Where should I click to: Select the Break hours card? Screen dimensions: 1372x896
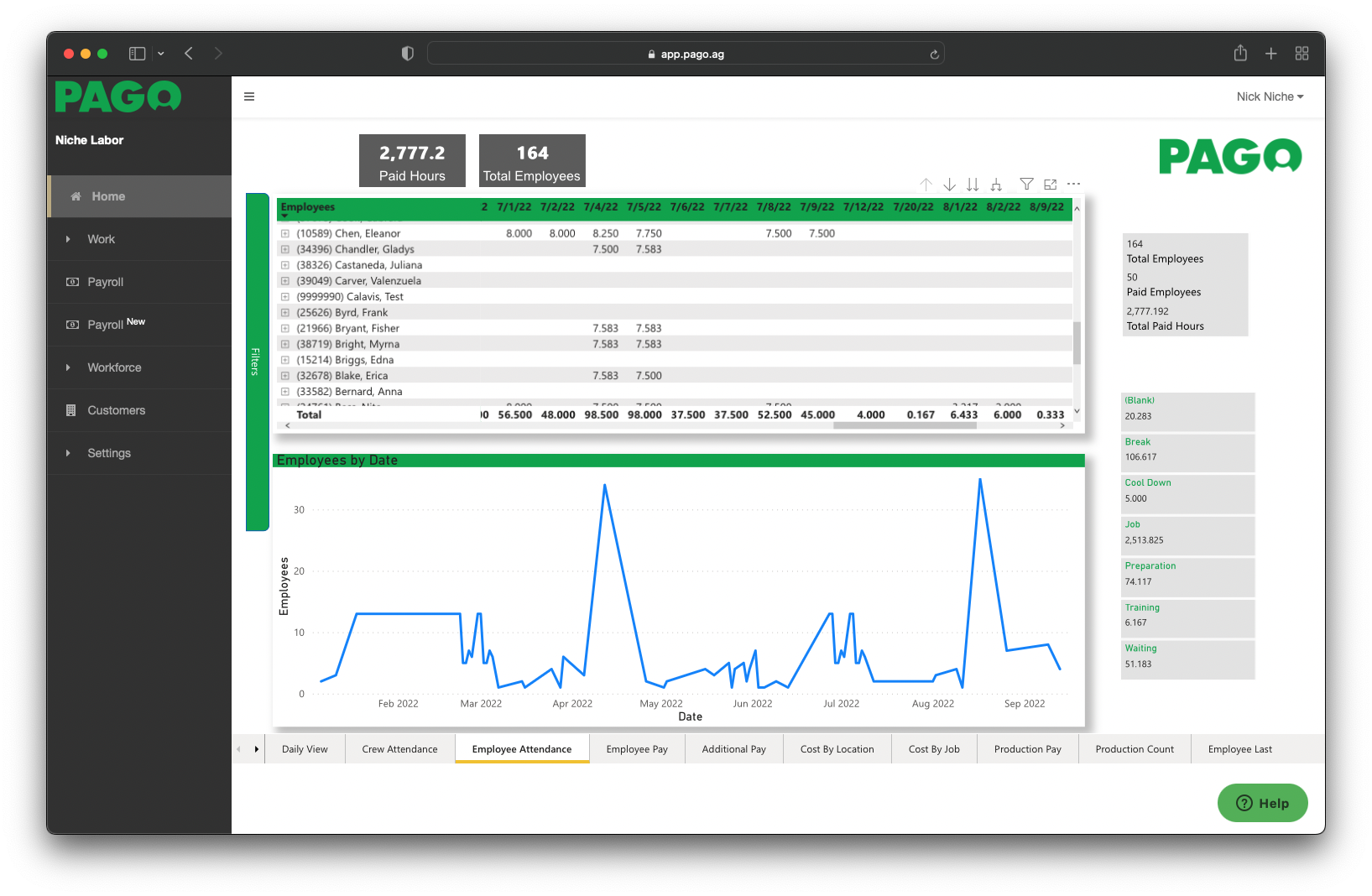[x=1187, y=450]
